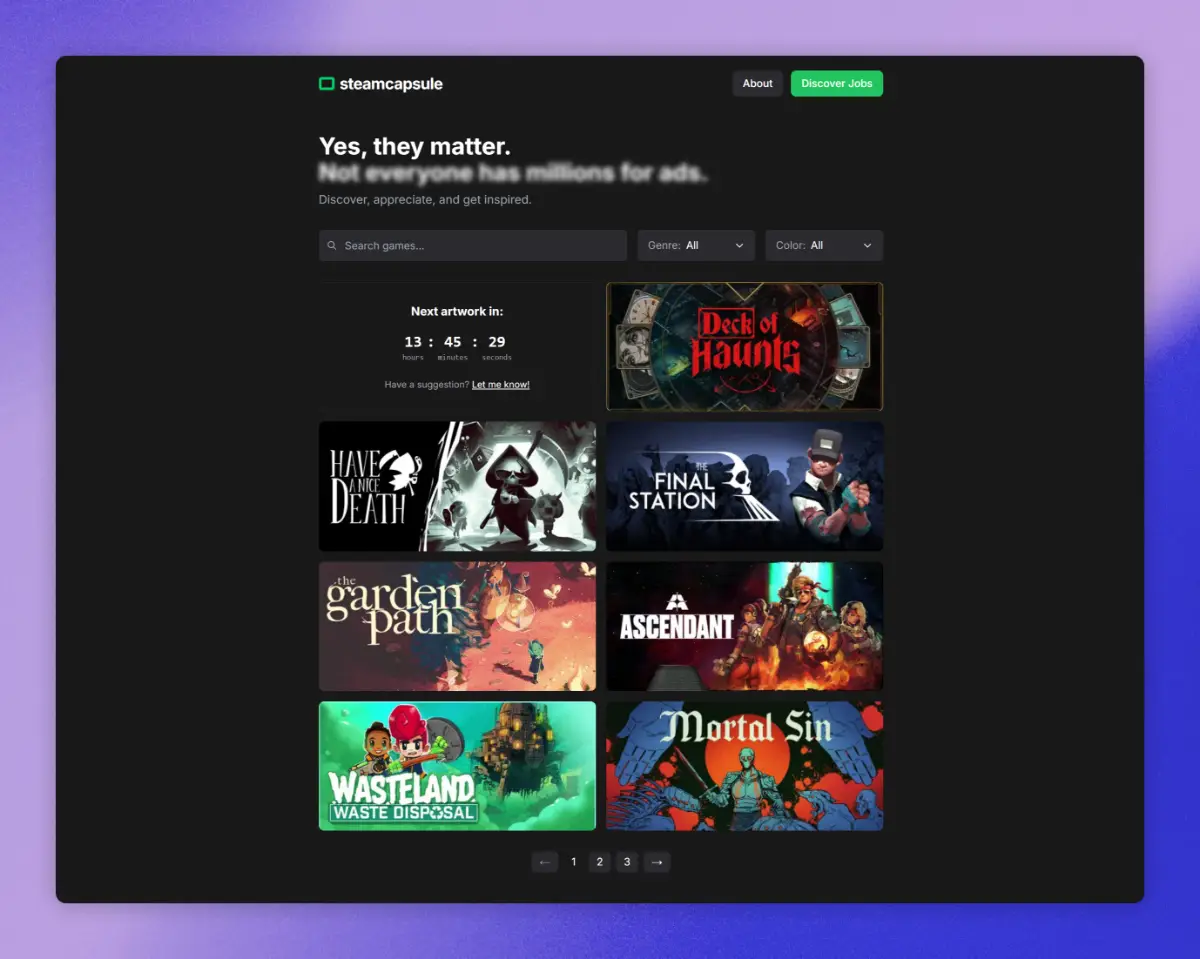
Task: Open the Color filter dropdown
Action: (x=823, y=246)
